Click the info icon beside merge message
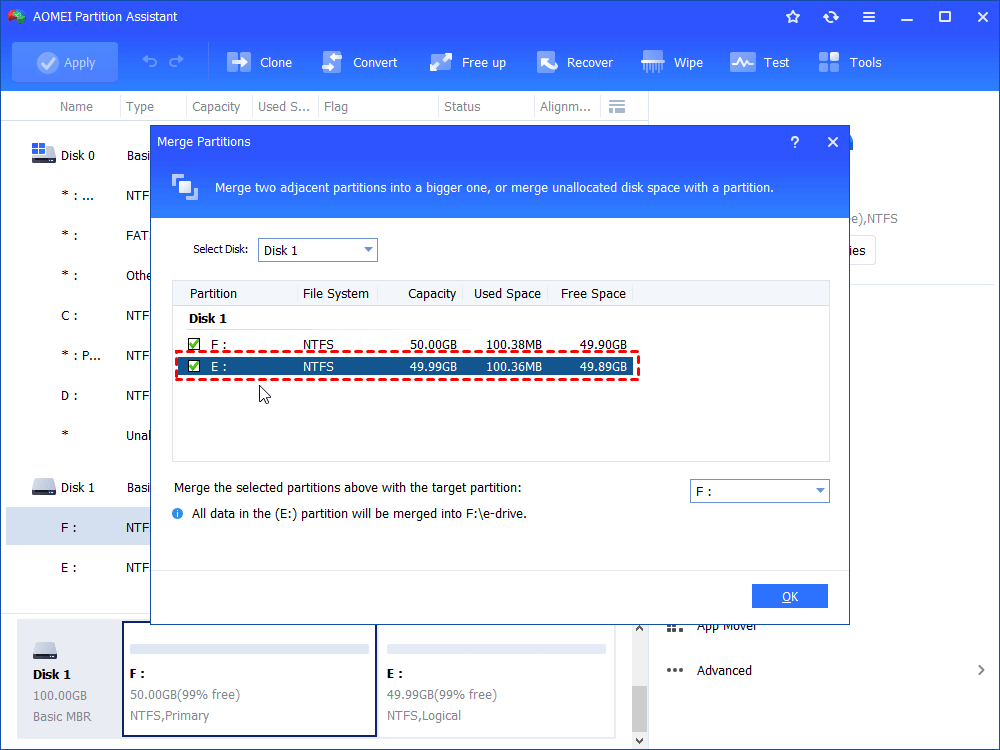Screen dimensions: 1000x750 click(x=178, y=513)
